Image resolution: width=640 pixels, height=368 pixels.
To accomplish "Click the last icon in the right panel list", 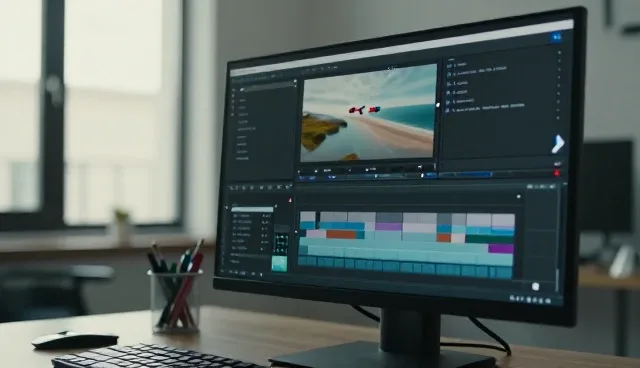I will (448, 110).
